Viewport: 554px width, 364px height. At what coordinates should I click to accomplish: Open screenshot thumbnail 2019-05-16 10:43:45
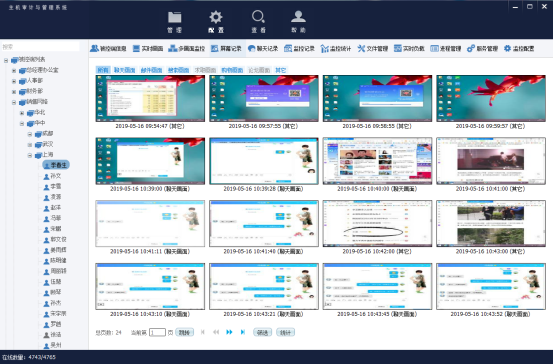(x=377, y=286)
